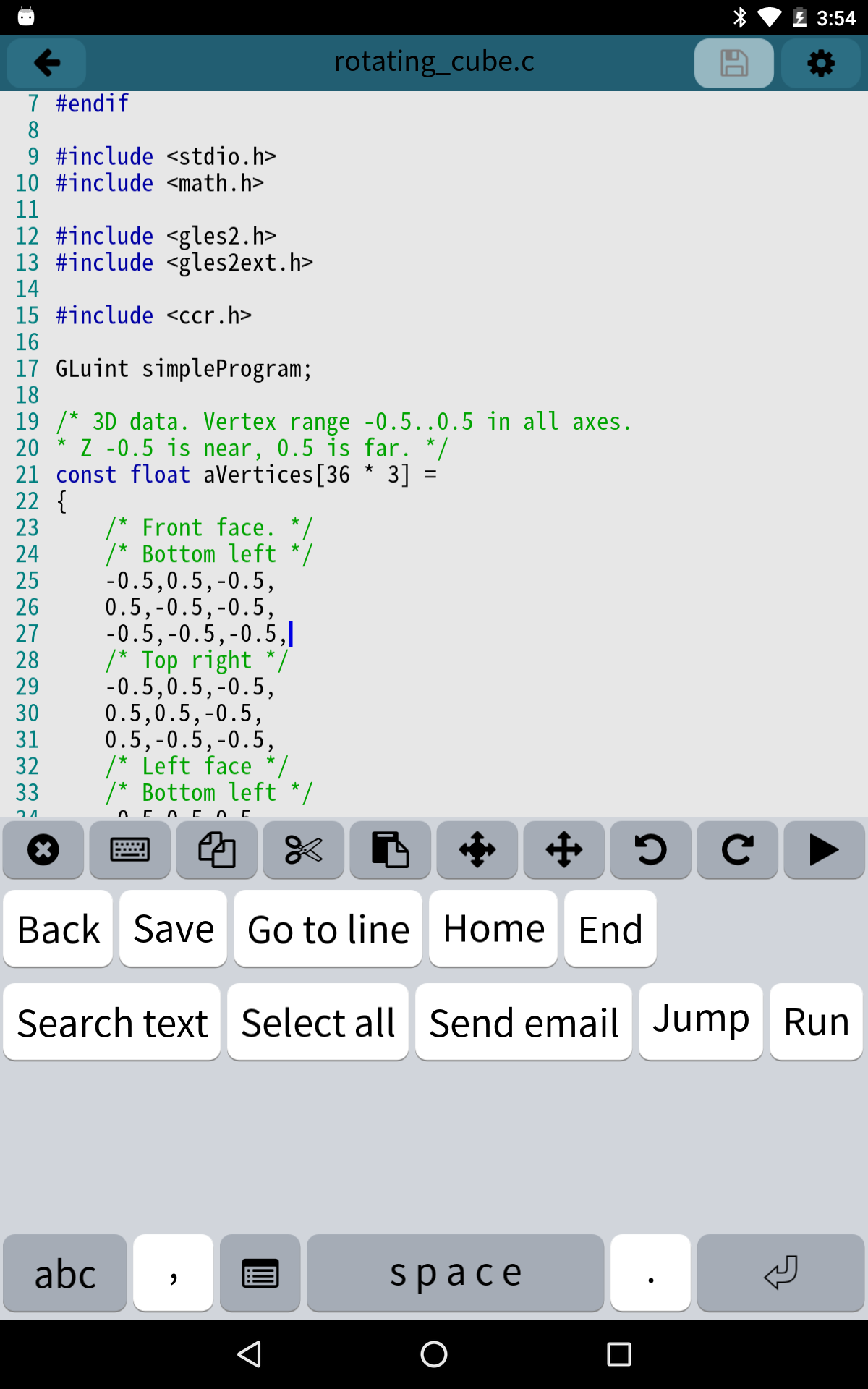Tap the keyboard layout switch icon
The image size is (868, 1389).
260,1273
